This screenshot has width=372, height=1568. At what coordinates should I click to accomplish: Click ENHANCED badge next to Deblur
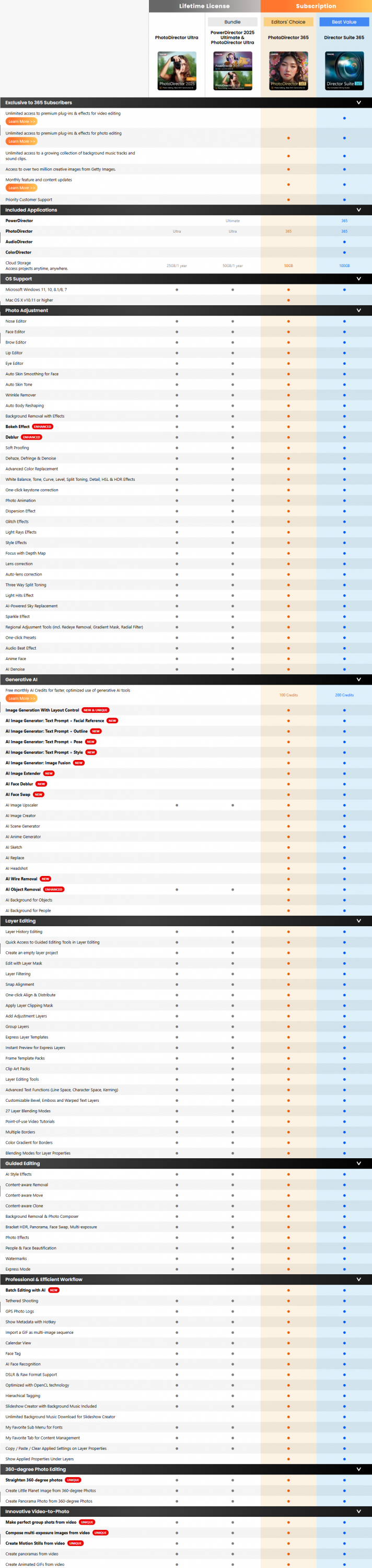pyautogui.click(x=32, y=437)
